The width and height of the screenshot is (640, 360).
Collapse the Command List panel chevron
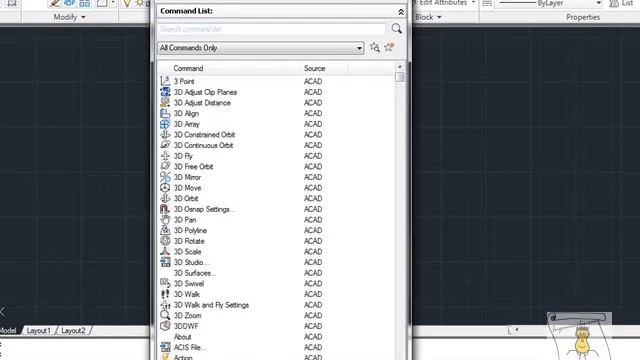[401, 12]
